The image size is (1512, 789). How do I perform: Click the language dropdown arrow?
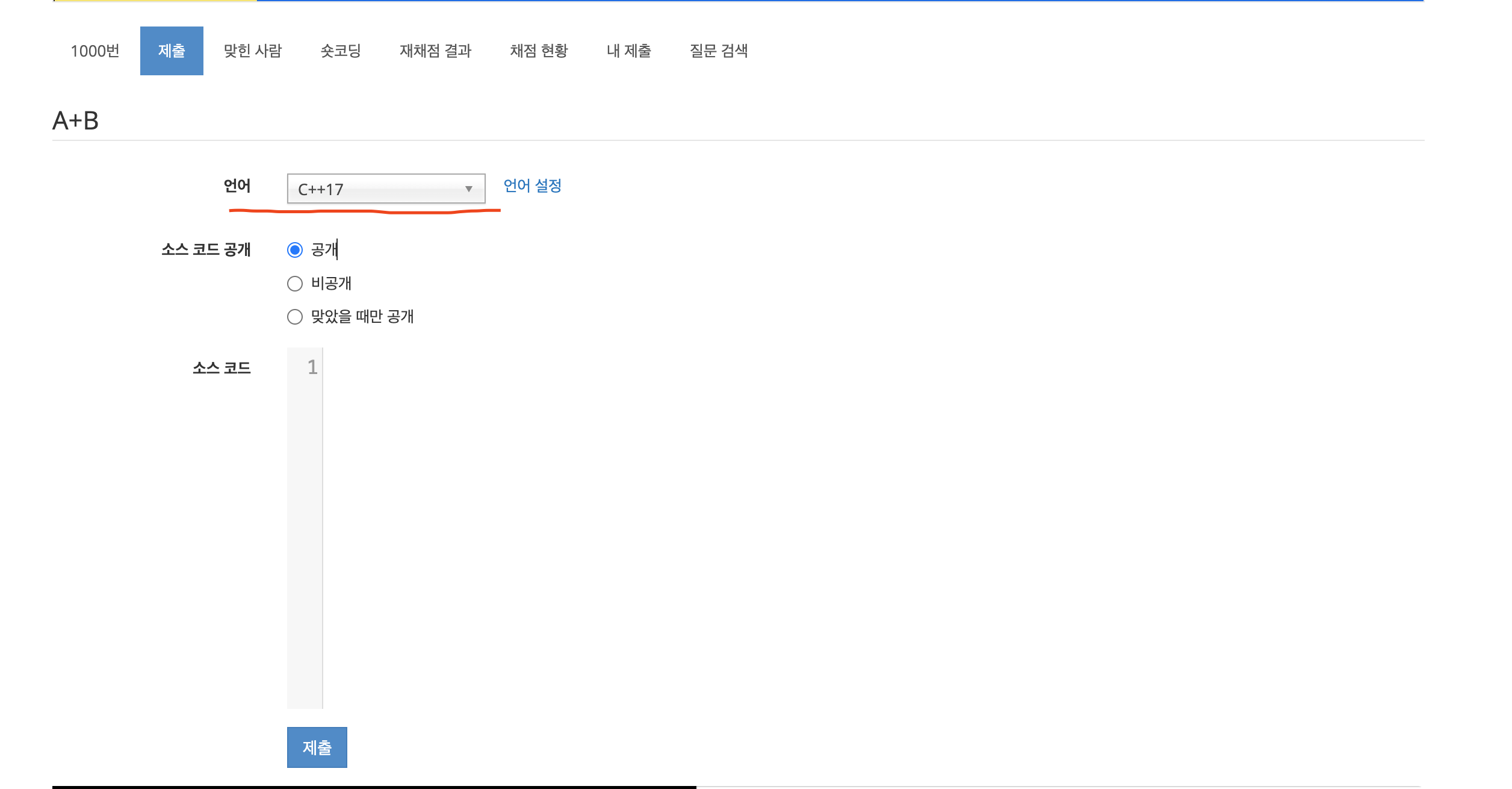tap(468, 189)
